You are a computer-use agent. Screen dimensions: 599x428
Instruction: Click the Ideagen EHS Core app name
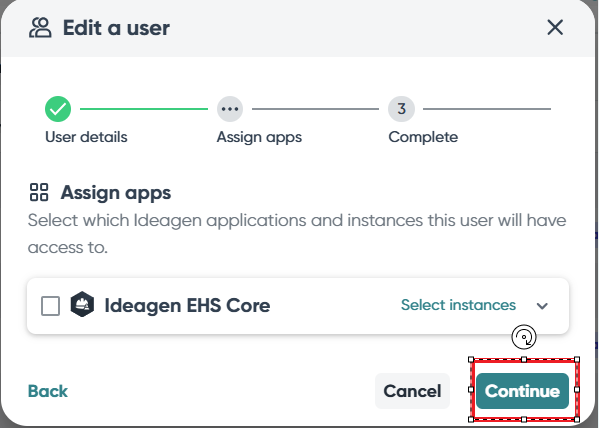[188, 305]
